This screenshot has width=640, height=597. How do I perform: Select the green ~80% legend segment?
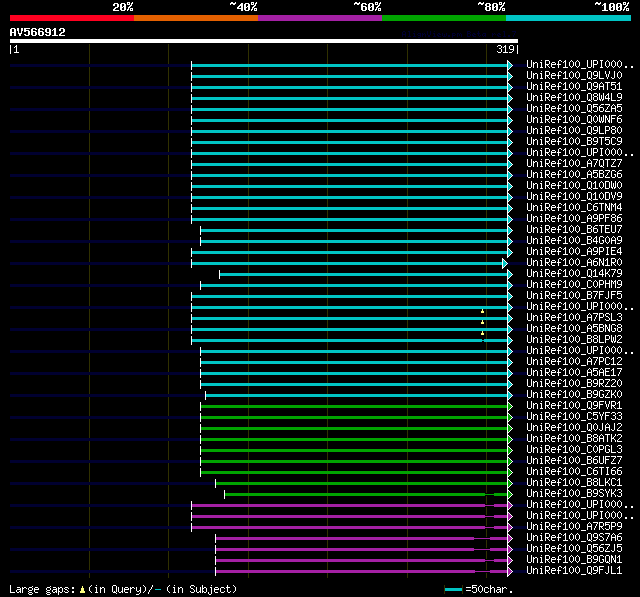click(443, 17)
